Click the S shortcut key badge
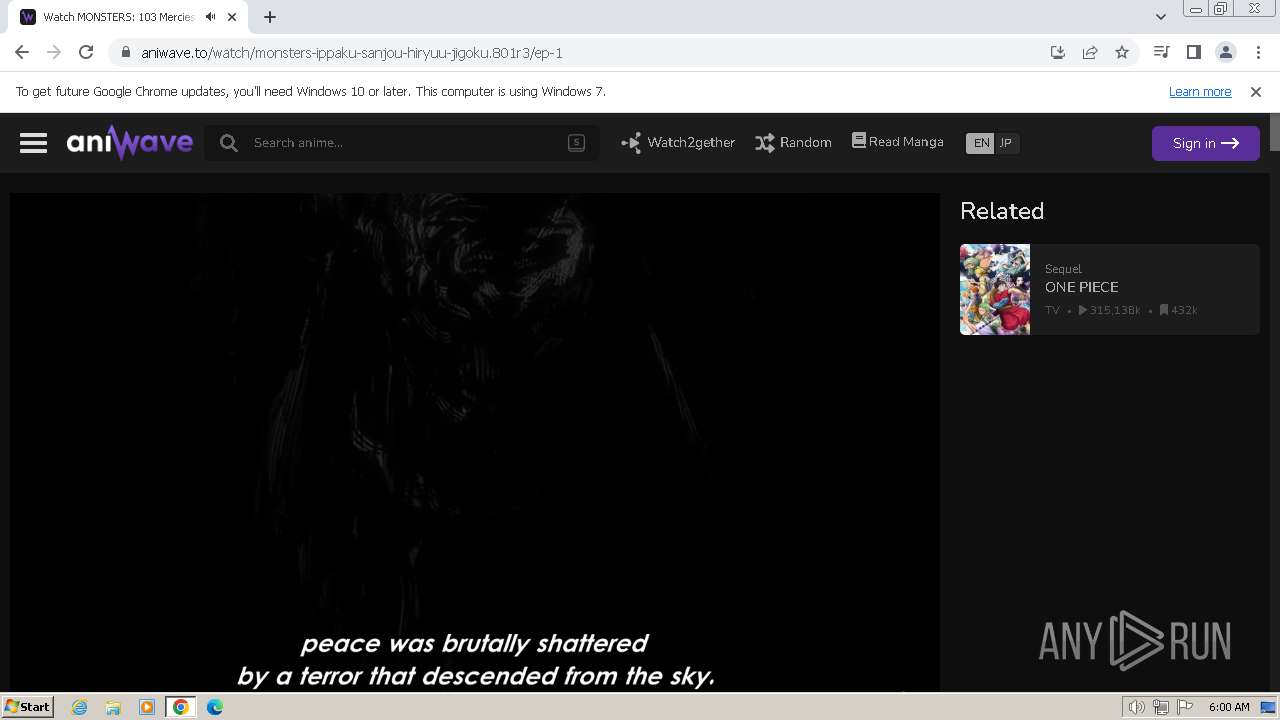Image resolution: width=1280 pixels, height=720 pixels. tap(576, 142)
